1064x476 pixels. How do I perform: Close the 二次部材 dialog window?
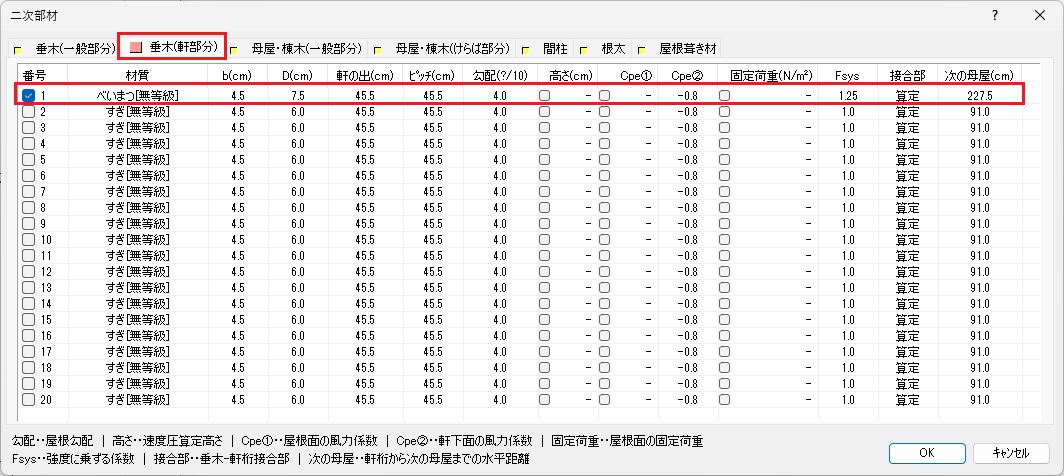(1039, 15)
